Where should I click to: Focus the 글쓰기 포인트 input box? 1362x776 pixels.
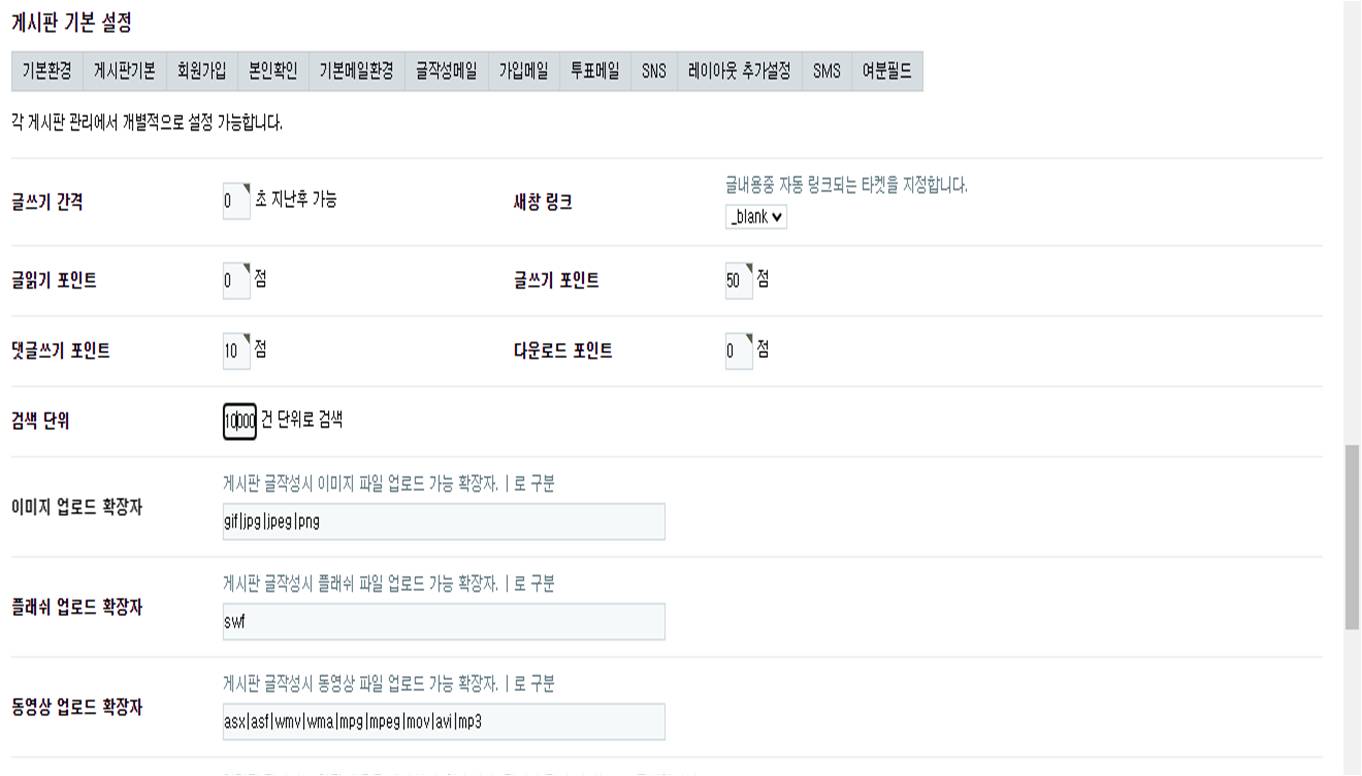(738, 281)
